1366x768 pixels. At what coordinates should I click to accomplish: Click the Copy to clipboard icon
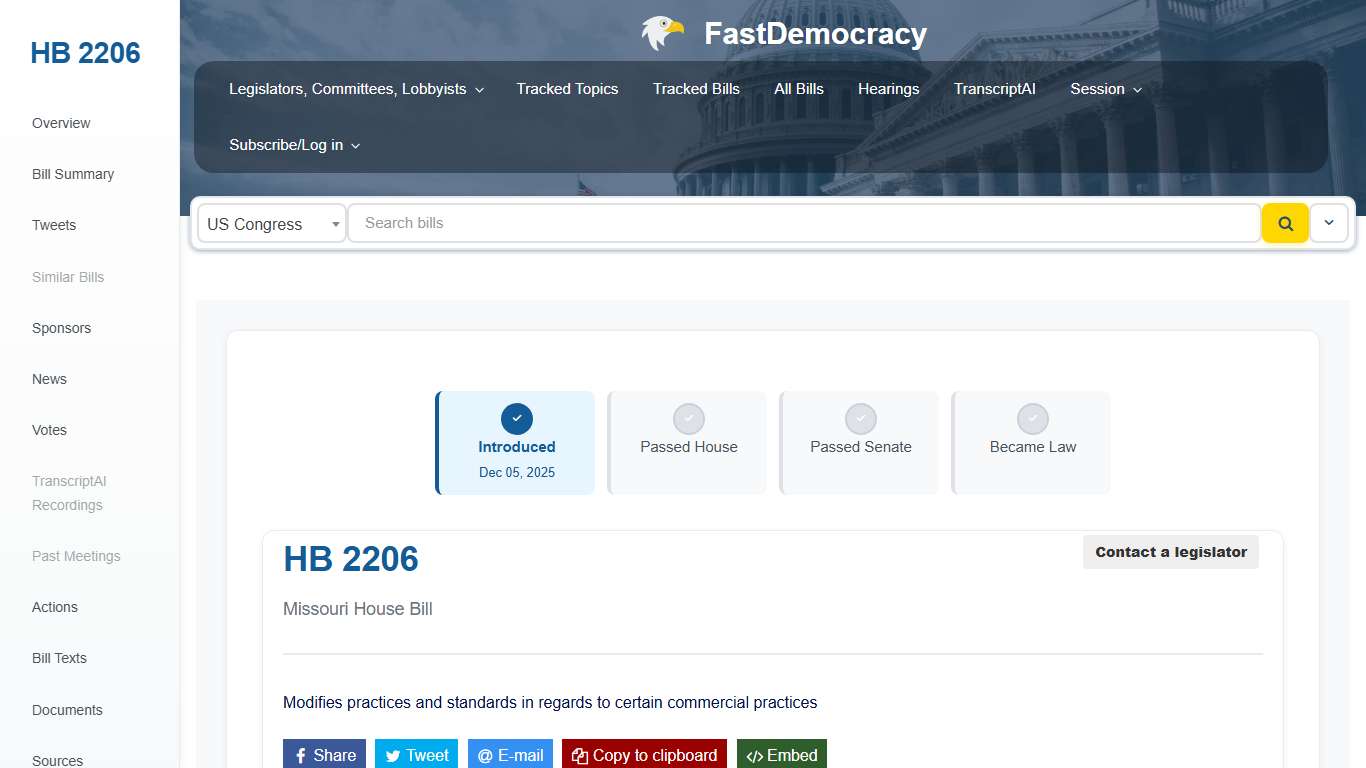[x=582, y=754]
